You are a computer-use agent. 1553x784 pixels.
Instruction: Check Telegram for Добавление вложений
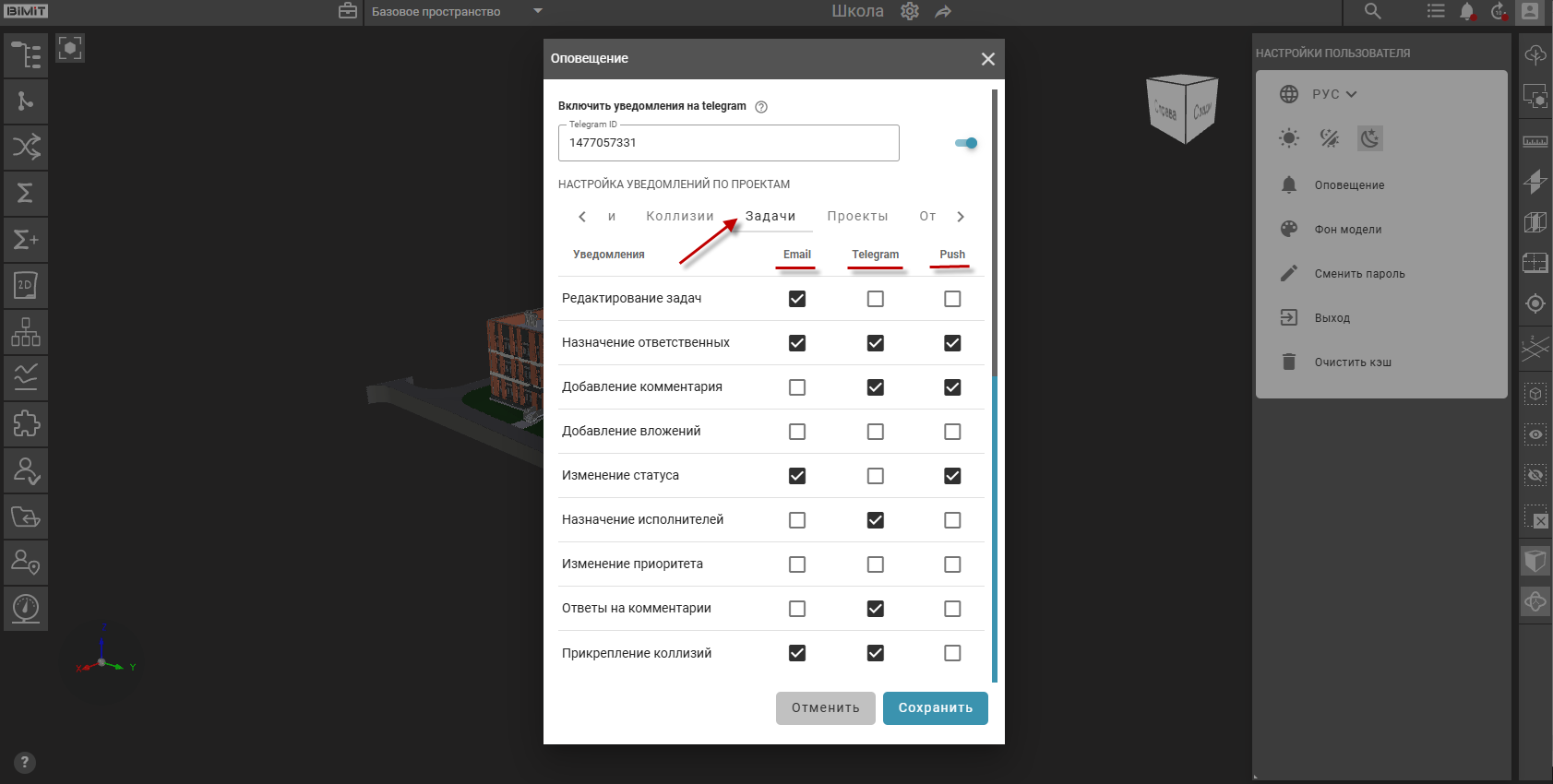876,432
